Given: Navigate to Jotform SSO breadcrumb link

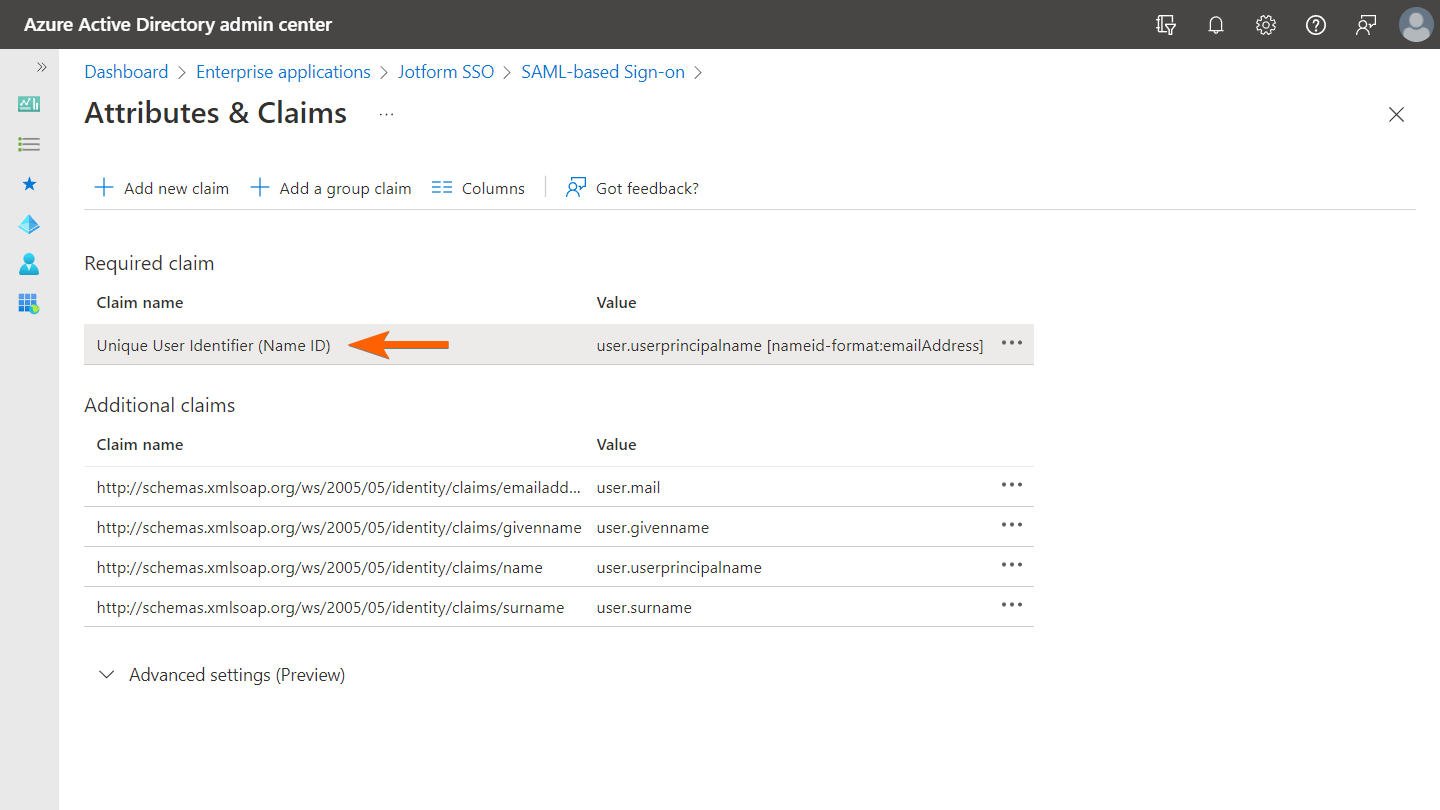Looking at the screenshot, I should tap(446, 72).
